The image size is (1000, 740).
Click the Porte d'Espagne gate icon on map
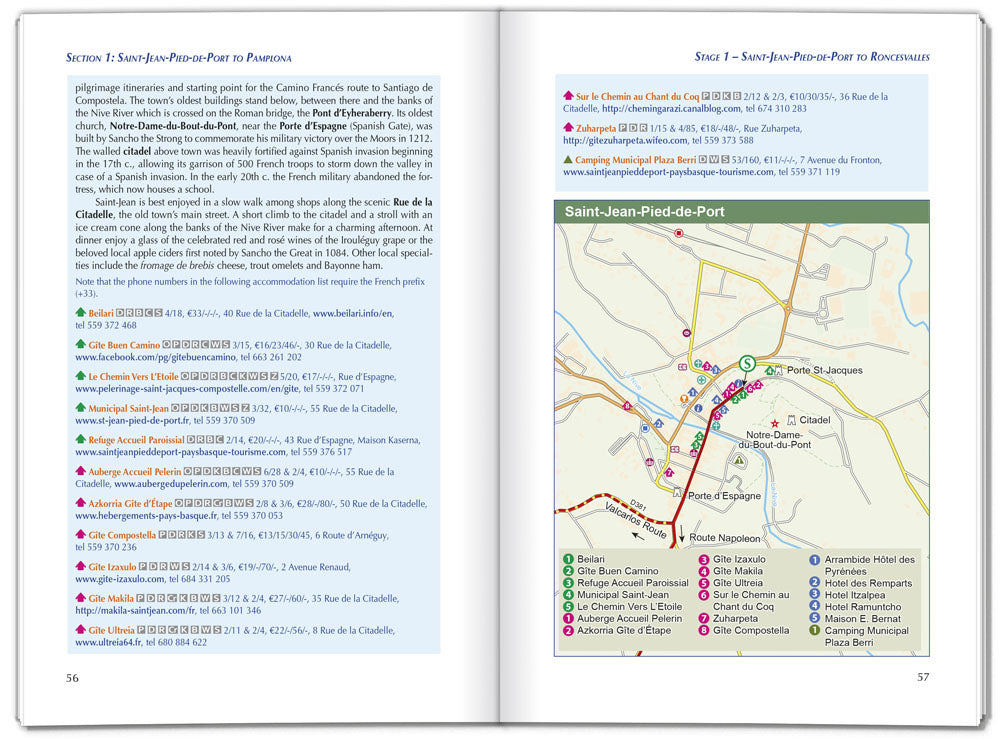click(x=678, y=493)
